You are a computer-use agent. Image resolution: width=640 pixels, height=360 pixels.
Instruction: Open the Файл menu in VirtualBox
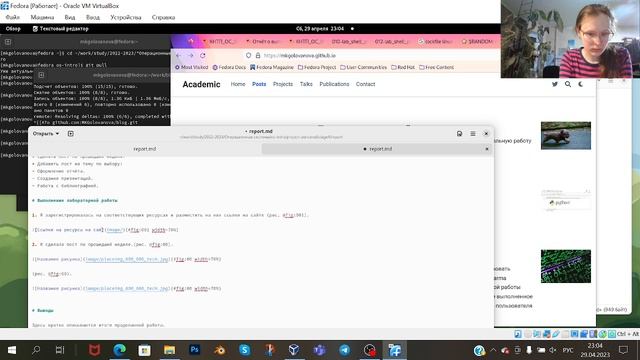pyautogui.click(x=12, y=18)
